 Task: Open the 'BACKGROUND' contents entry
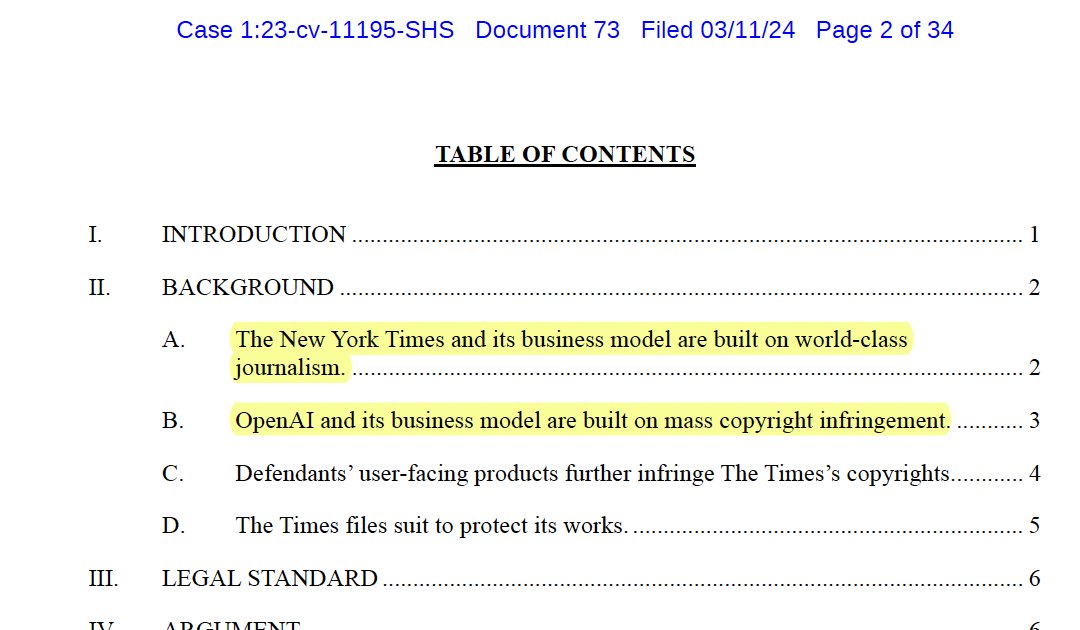coord(248,287)
